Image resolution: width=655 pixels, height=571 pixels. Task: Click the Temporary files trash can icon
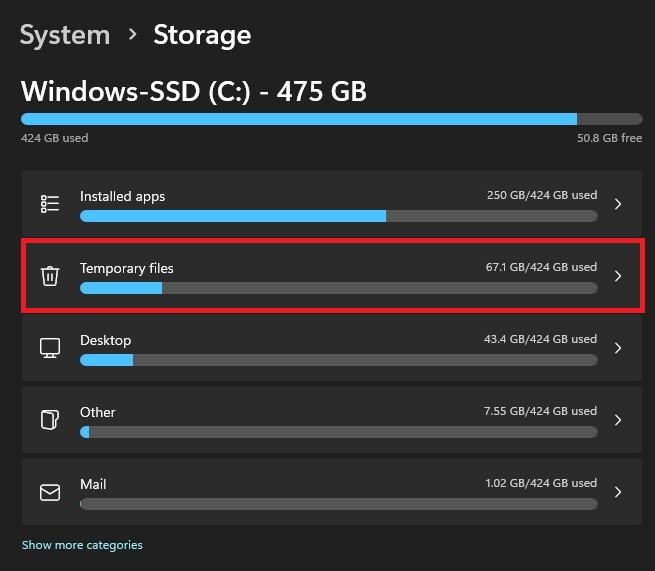[x=50, y=276]
